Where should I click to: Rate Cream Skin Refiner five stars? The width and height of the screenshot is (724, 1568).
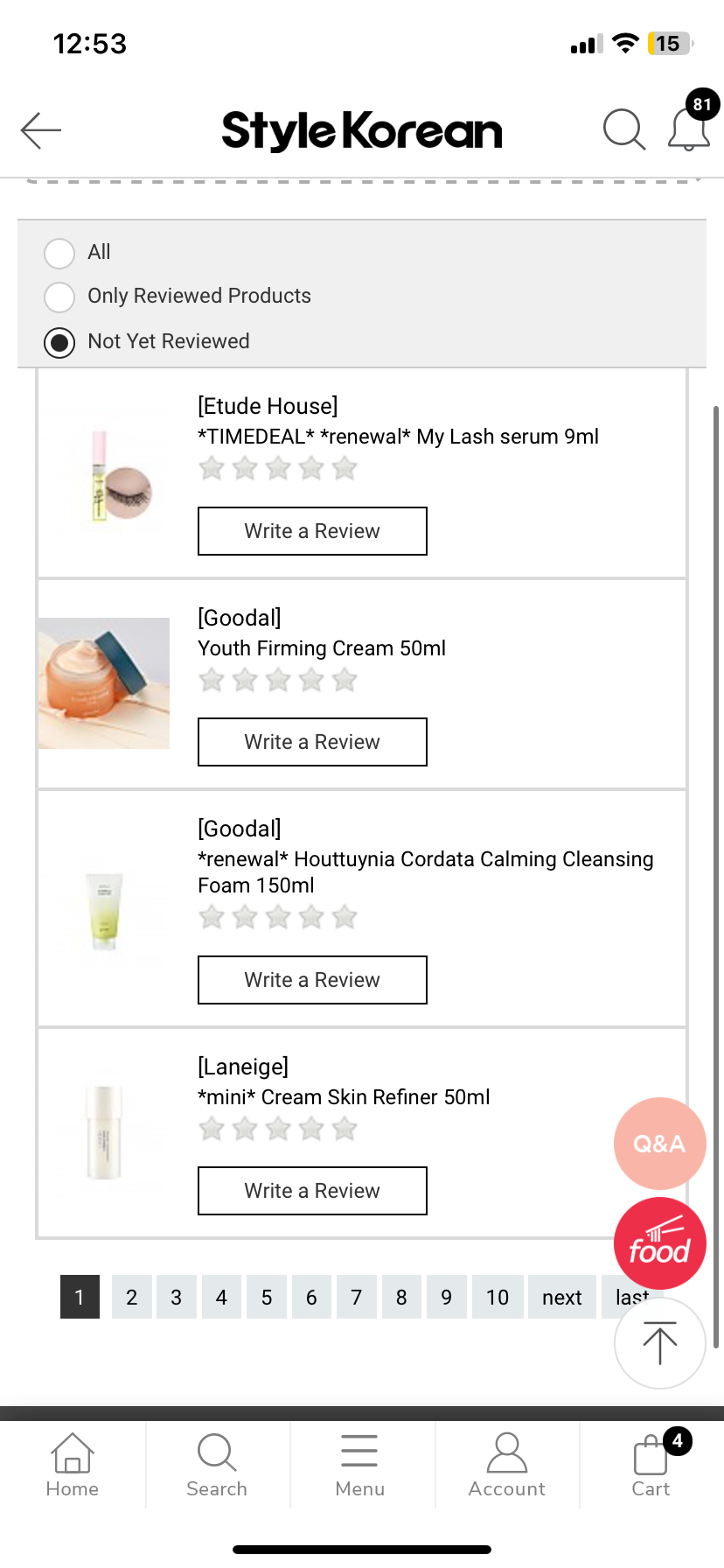click(345, 1129)
